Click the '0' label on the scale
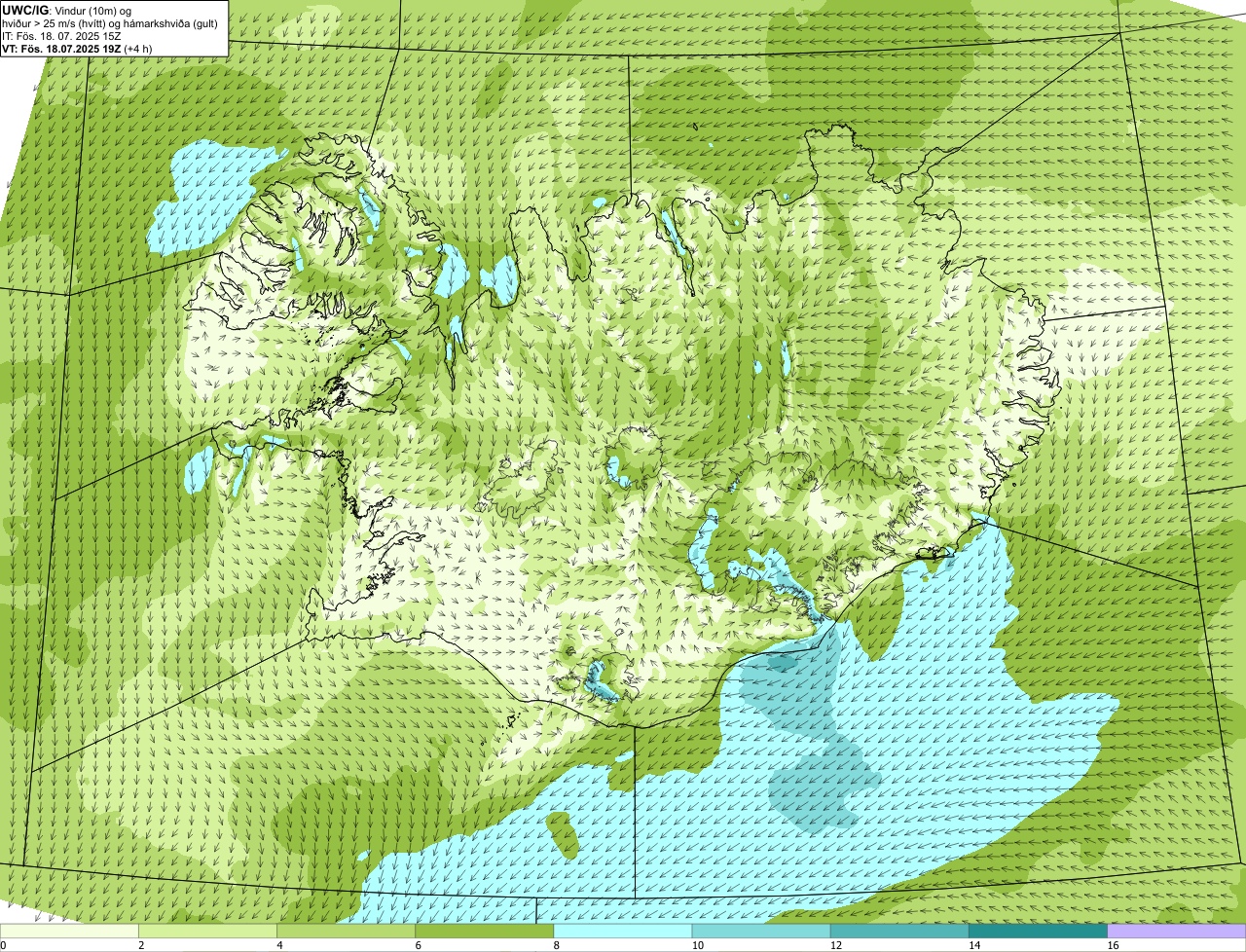The image size is (1246, 952). (3, 945)
